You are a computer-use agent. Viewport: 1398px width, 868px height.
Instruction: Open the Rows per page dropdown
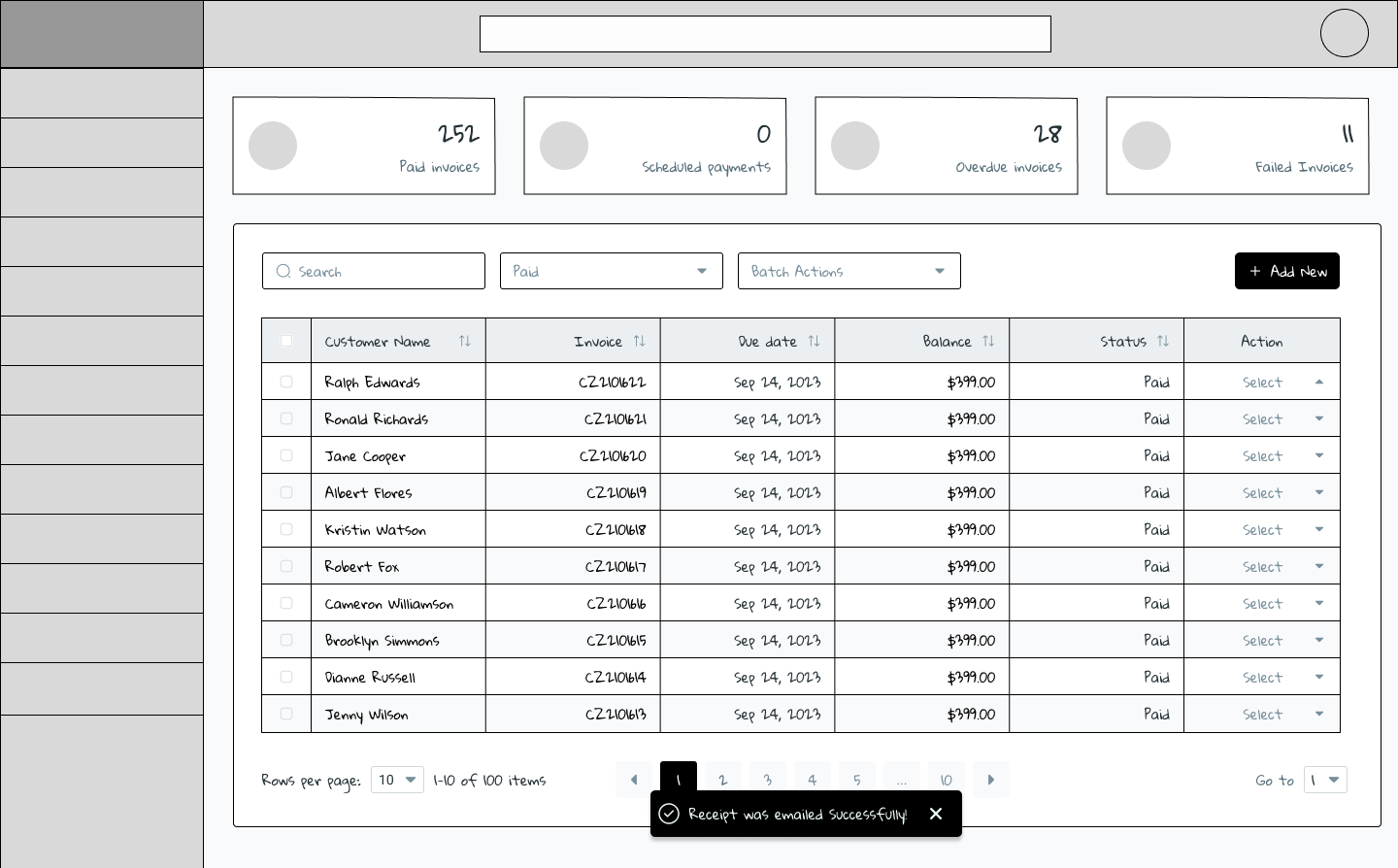point(397,780)
